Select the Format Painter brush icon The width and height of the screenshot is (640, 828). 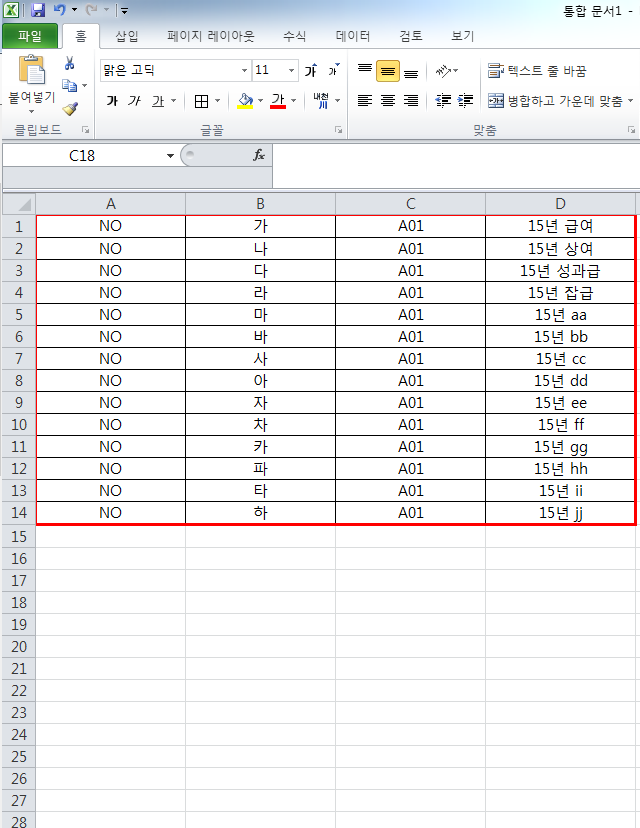click(70, 109)
